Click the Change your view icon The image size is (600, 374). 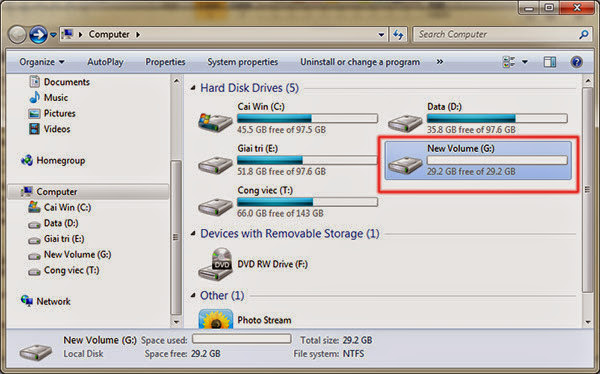pos(509,62)
